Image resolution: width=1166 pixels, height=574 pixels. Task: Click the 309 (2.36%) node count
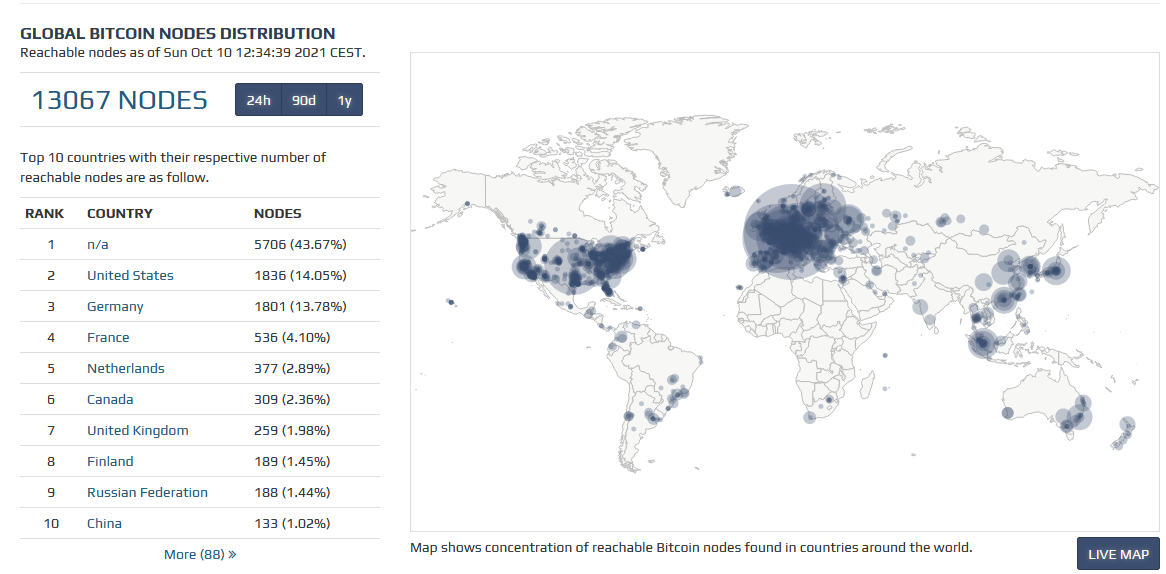(x=292, y=399)
